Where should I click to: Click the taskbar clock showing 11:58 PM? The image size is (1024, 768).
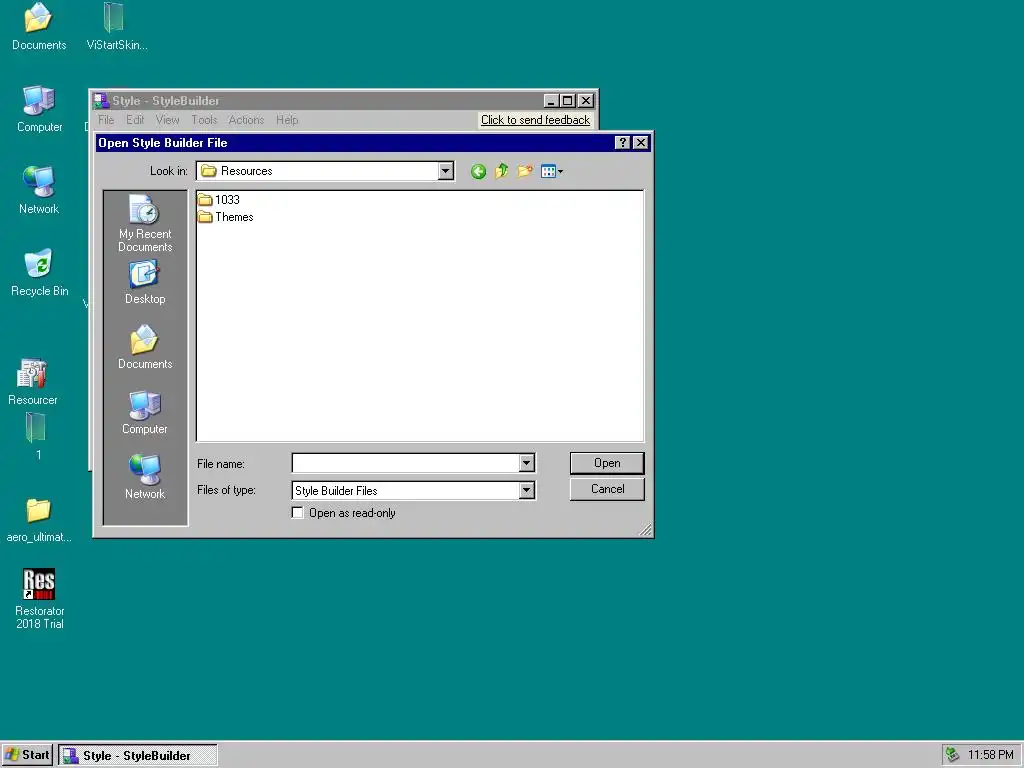point(991,755)
